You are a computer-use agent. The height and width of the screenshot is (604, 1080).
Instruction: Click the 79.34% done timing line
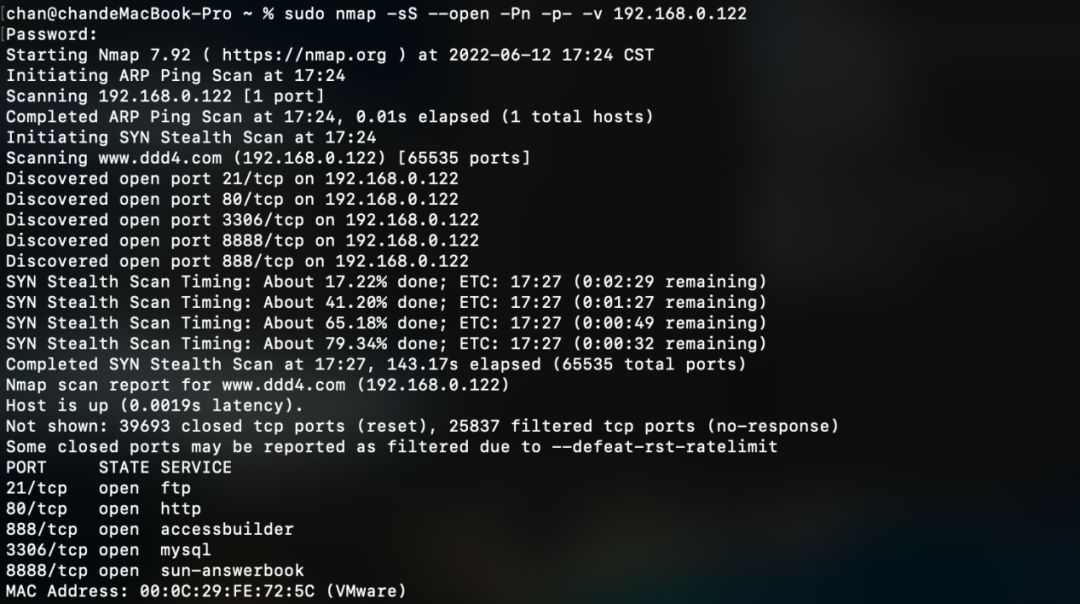[x=386, y=344]
